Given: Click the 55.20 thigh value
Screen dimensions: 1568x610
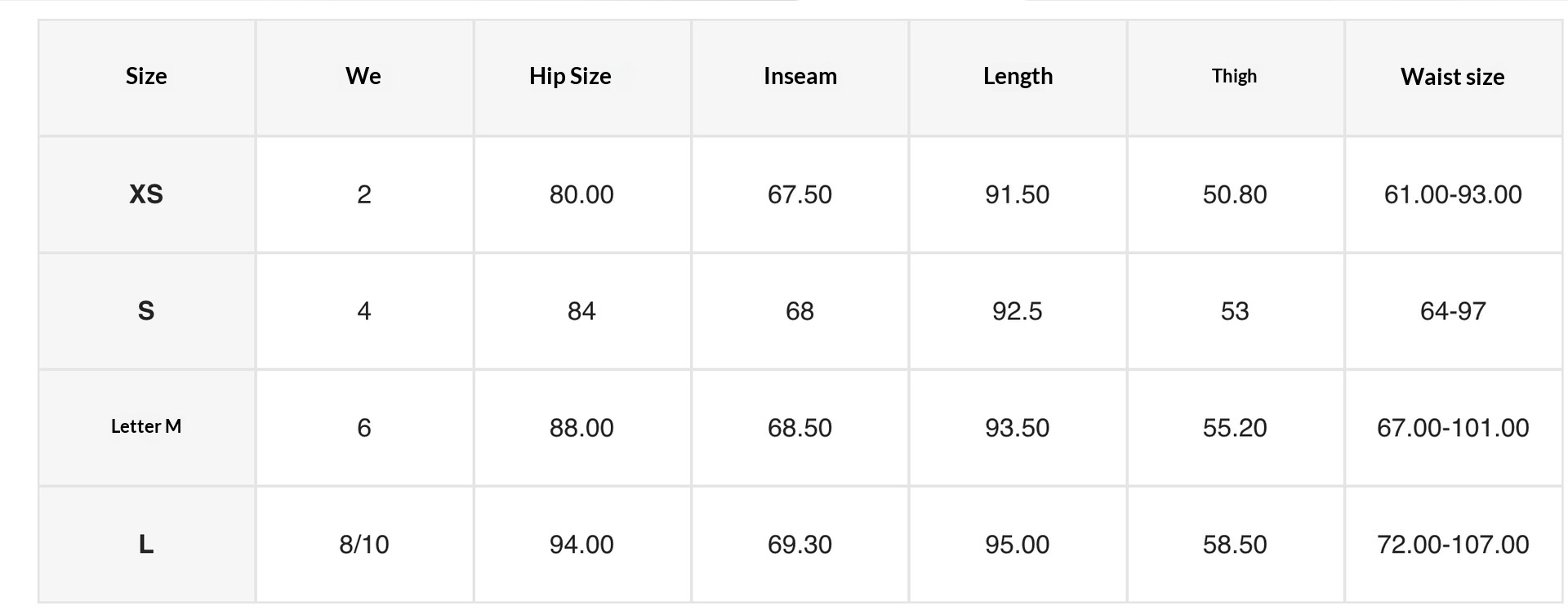Looking at the screenshot, I should point(1235,428).
